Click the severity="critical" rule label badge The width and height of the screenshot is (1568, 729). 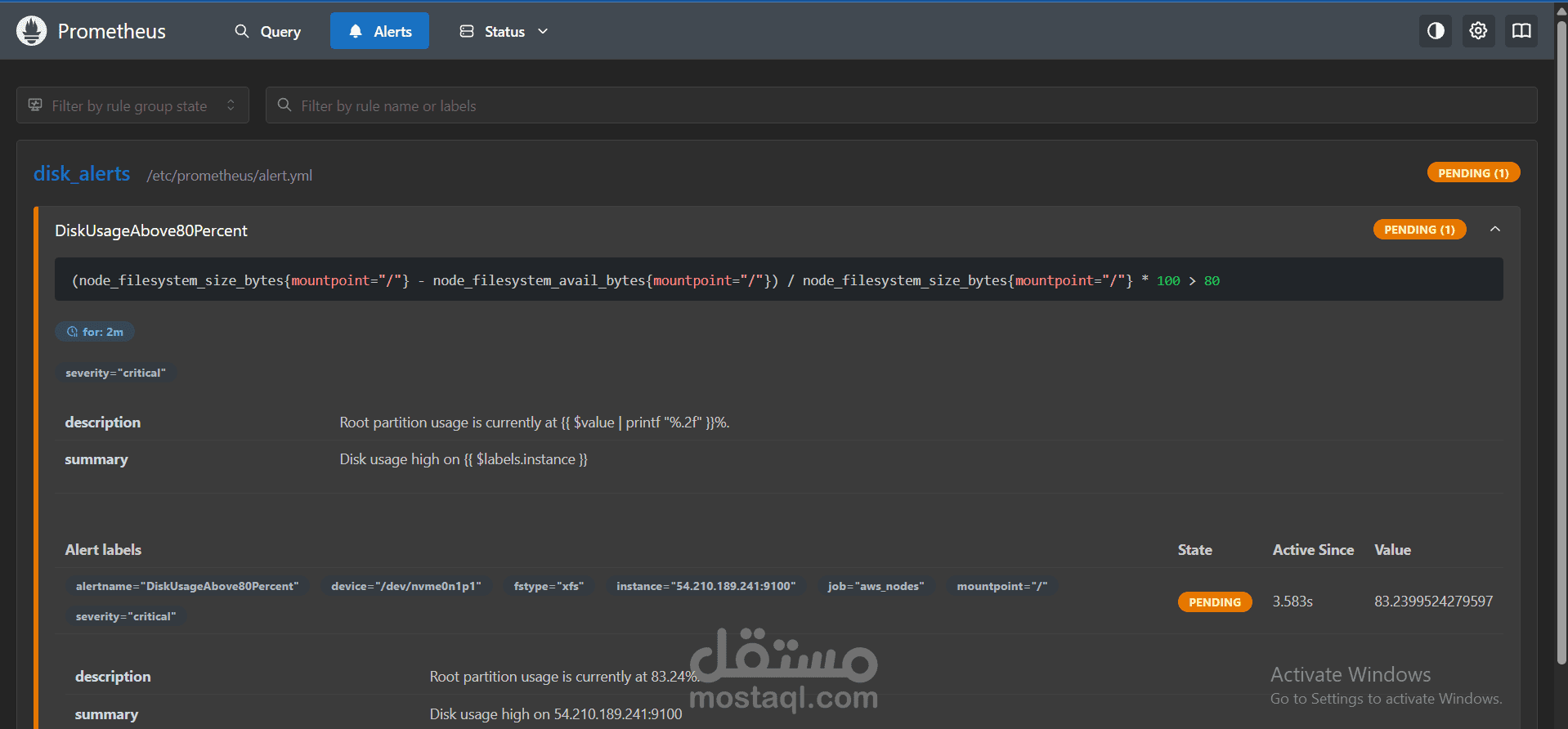click(x=115, y=373)
